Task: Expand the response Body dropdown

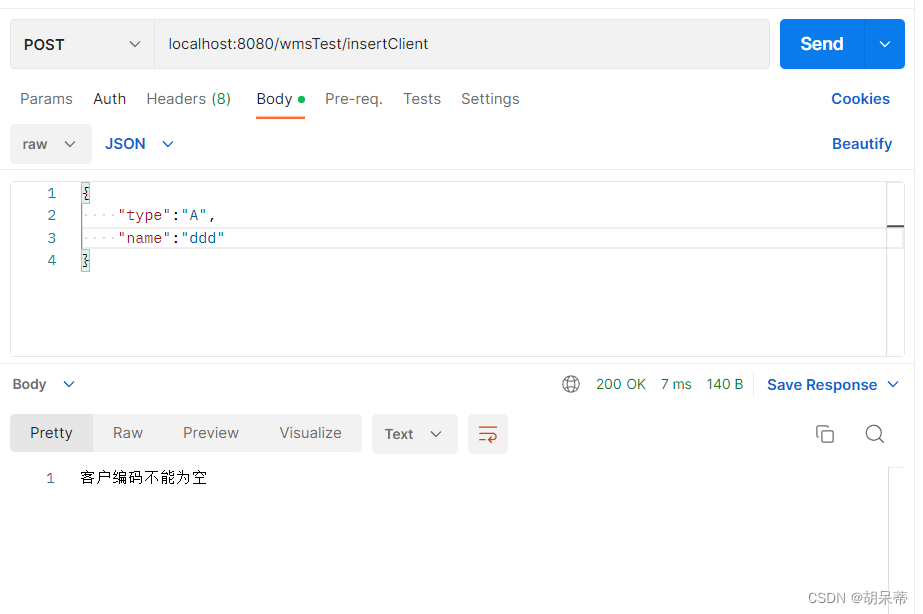Action: click(44, 384)
